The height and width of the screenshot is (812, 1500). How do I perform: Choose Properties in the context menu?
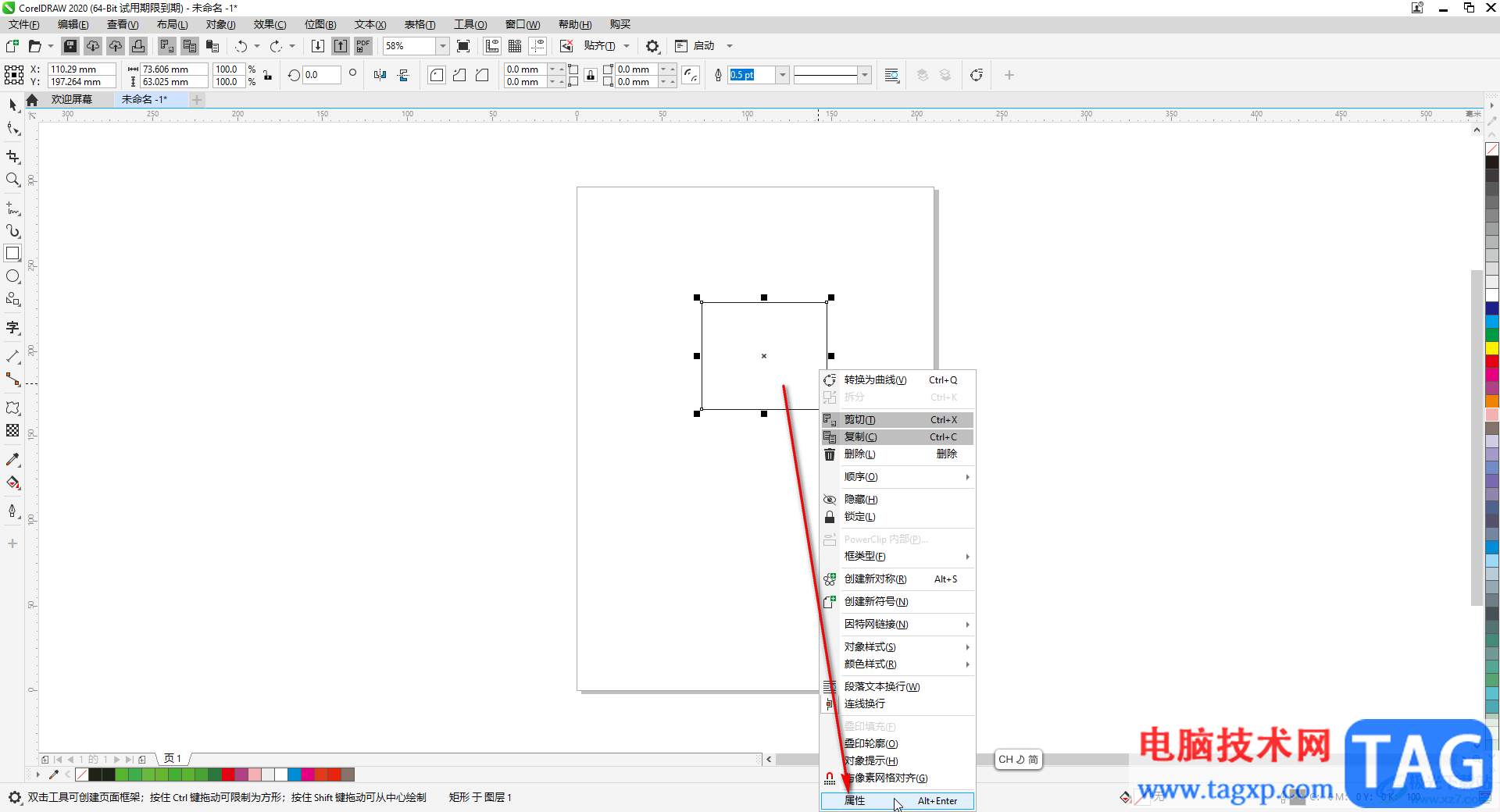[897, 801]
